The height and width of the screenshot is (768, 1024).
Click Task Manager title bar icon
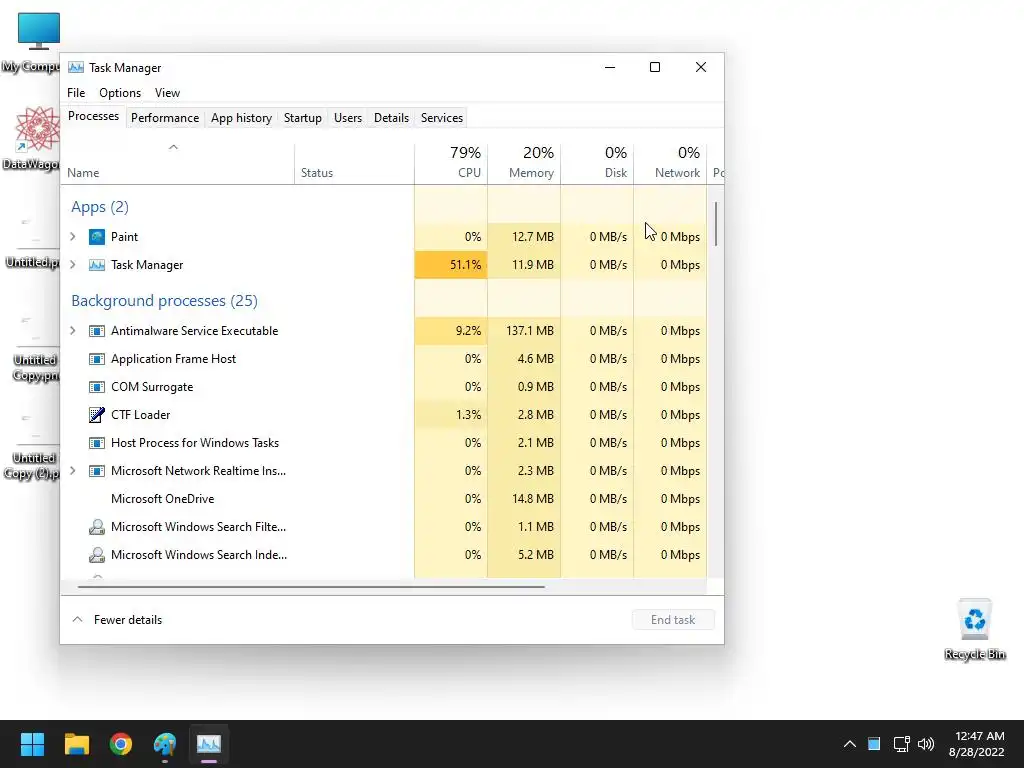(76, 67)
